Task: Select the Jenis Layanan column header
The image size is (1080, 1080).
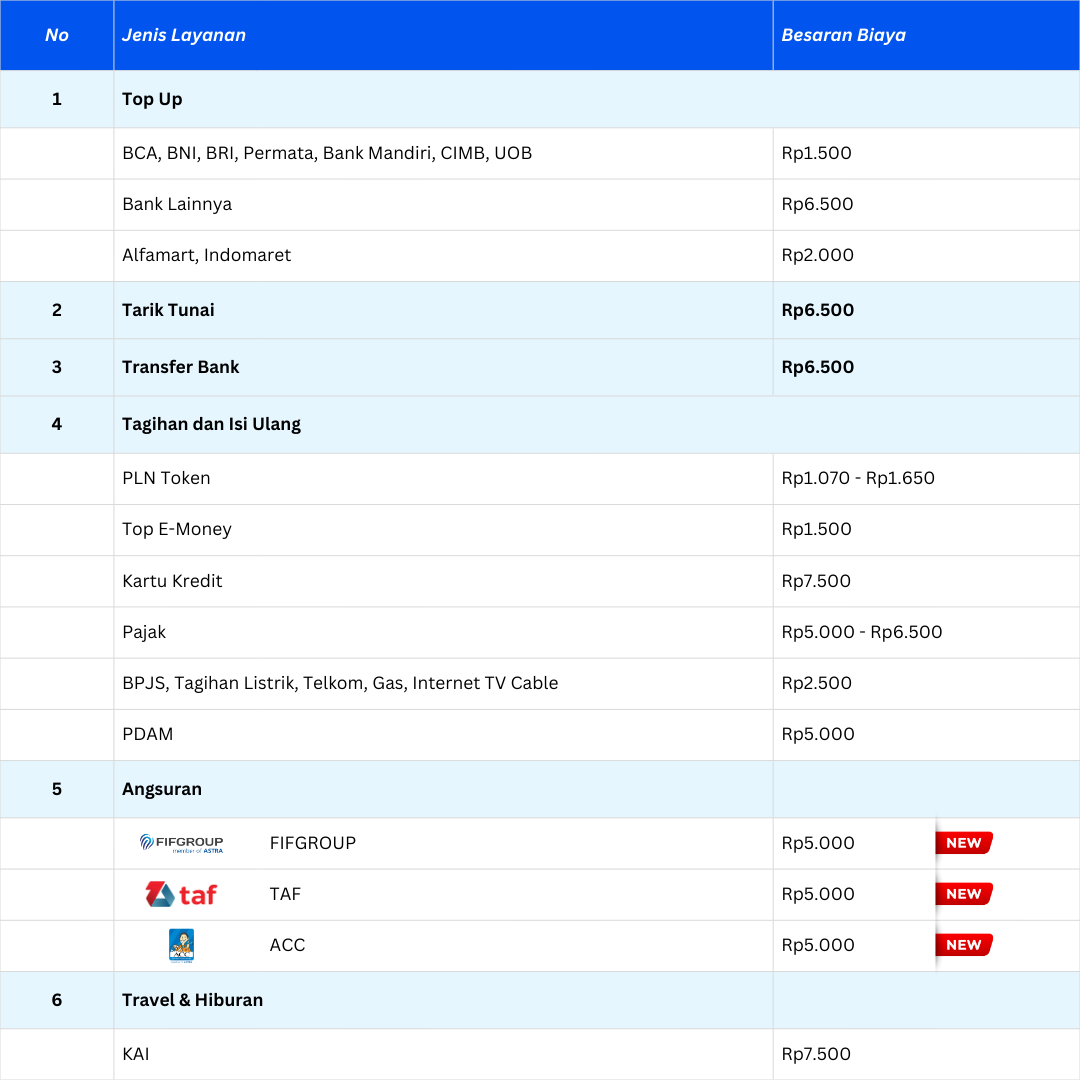Action: tap(184, 35)
